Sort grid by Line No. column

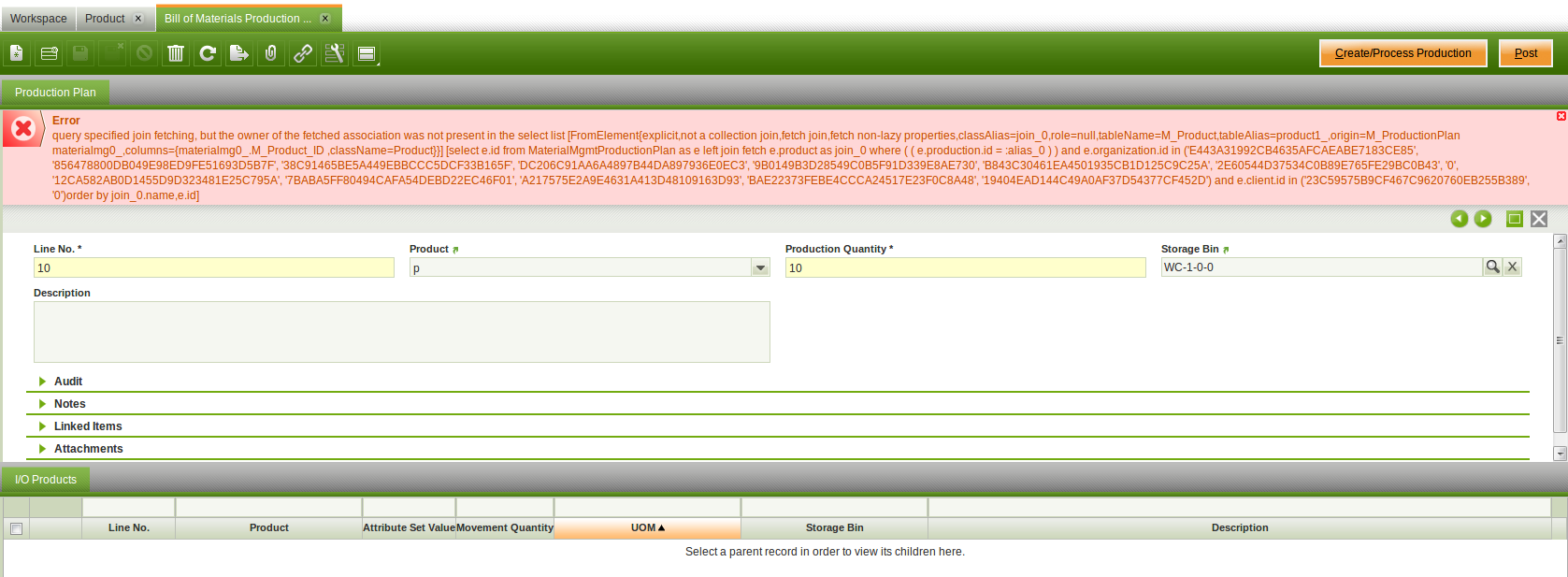coord(128,528)
